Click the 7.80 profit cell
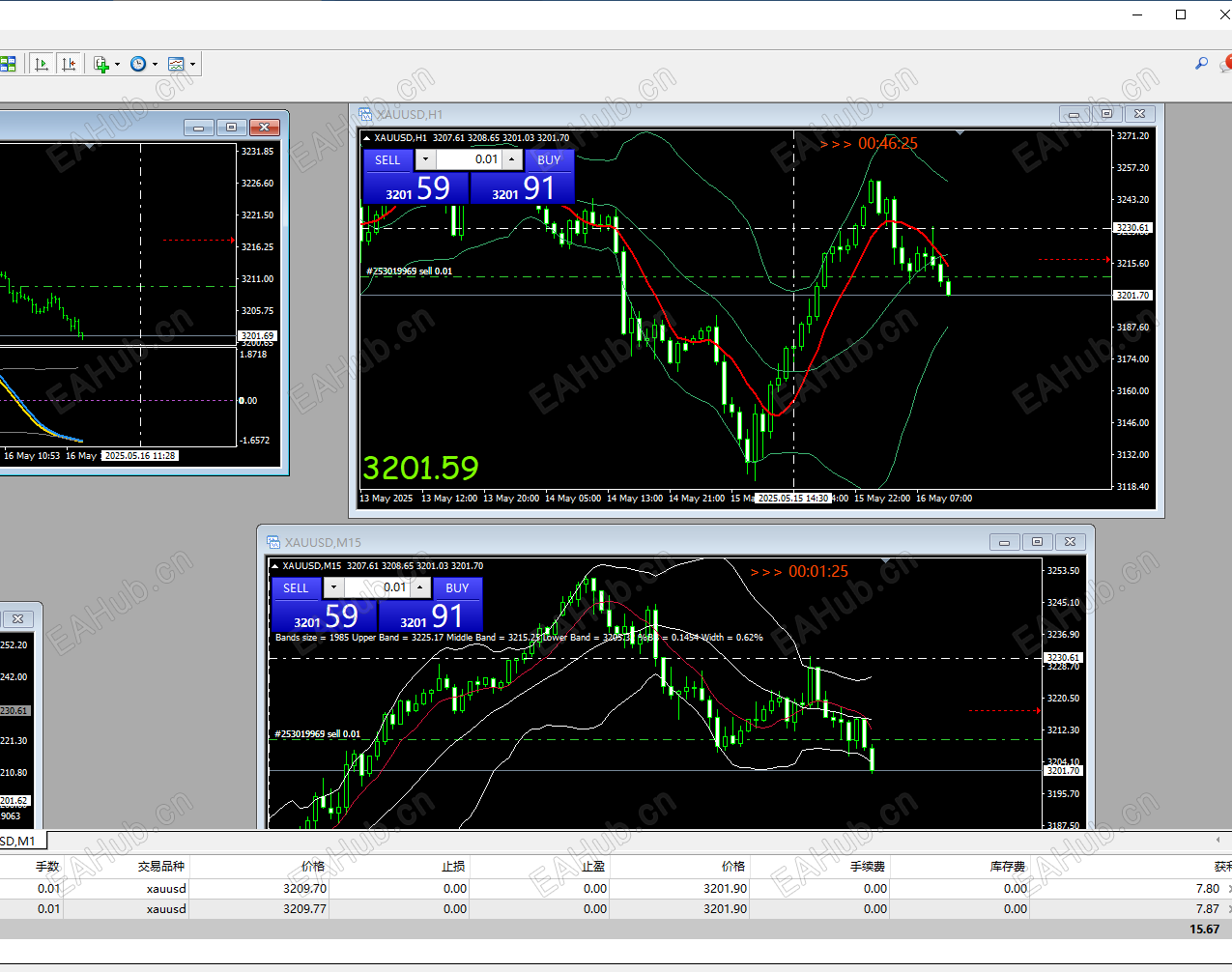 tap(1207, 889)
